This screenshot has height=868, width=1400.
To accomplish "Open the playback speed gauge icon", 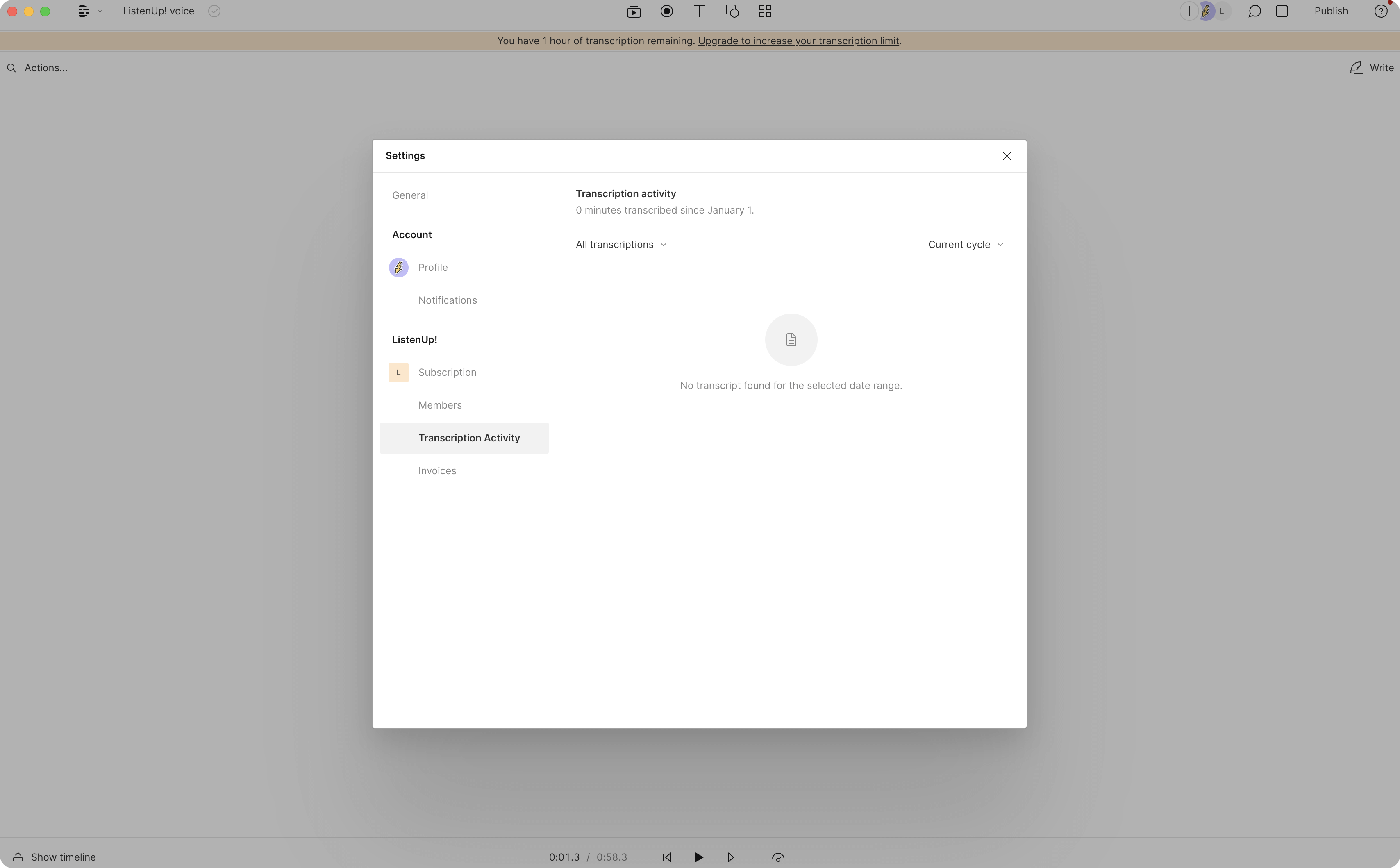I will click(778, 857).
